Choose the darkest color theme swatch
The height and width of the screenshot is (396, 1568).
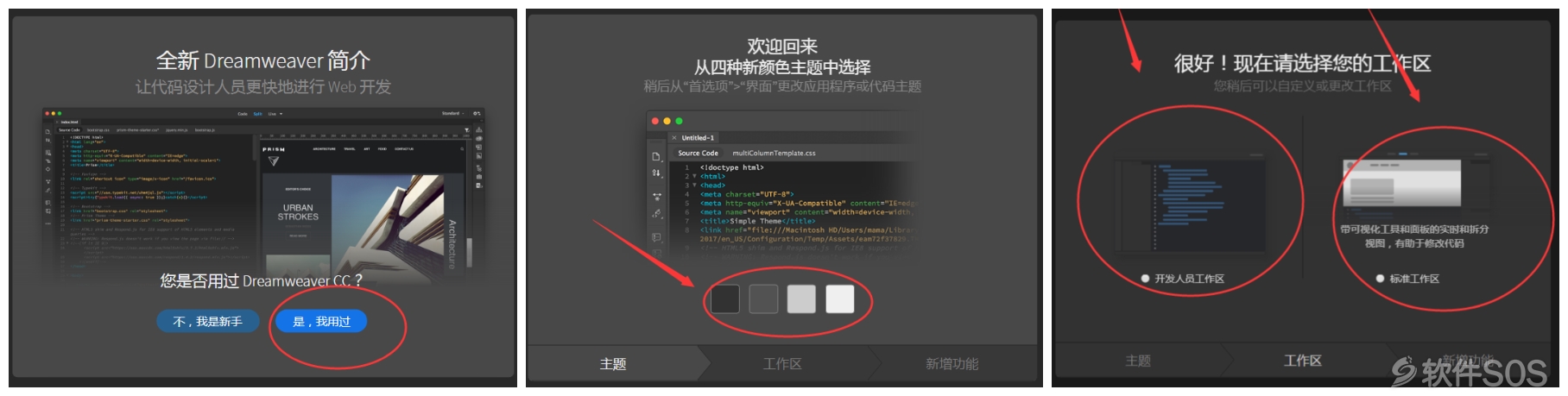[x=724, y=299]
